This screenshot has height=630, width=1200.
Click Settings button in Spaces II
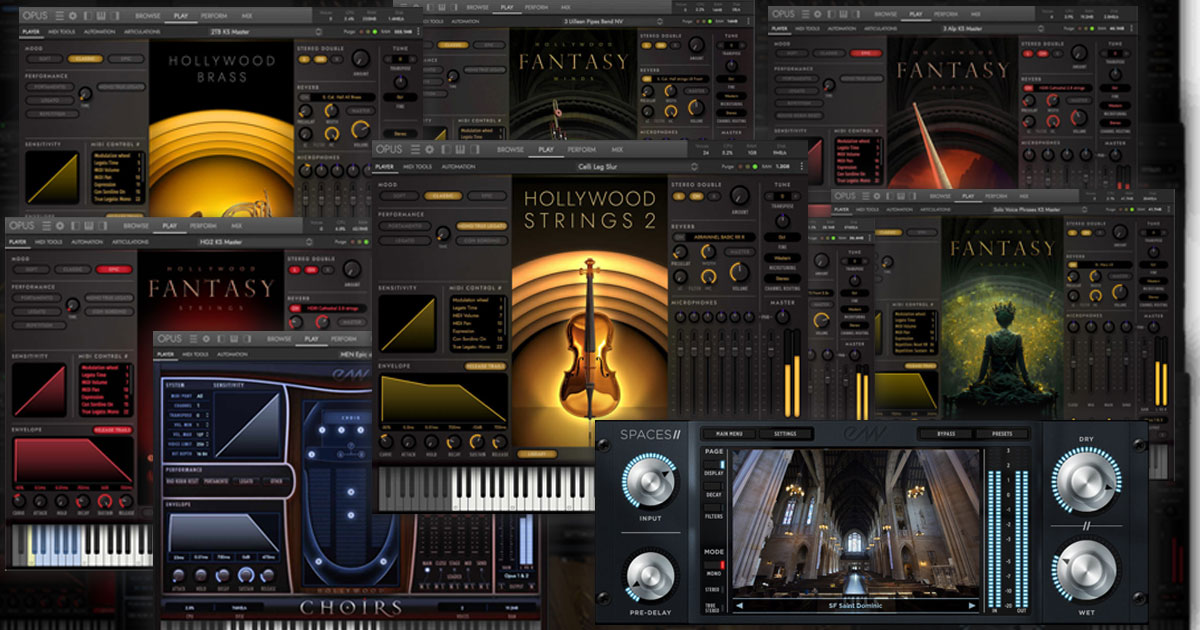pos(785,434)
